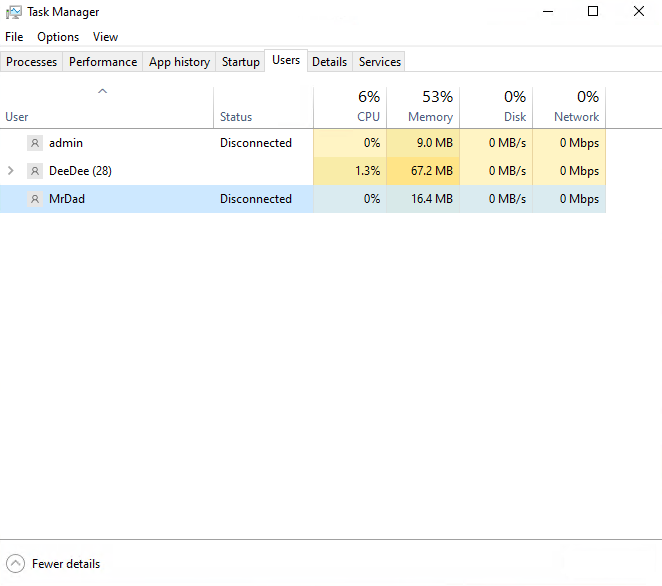Screen dimensions: 662x586
Task: Click MrDad's 0 MB/s disk value
Action: [x=507, y=199]
